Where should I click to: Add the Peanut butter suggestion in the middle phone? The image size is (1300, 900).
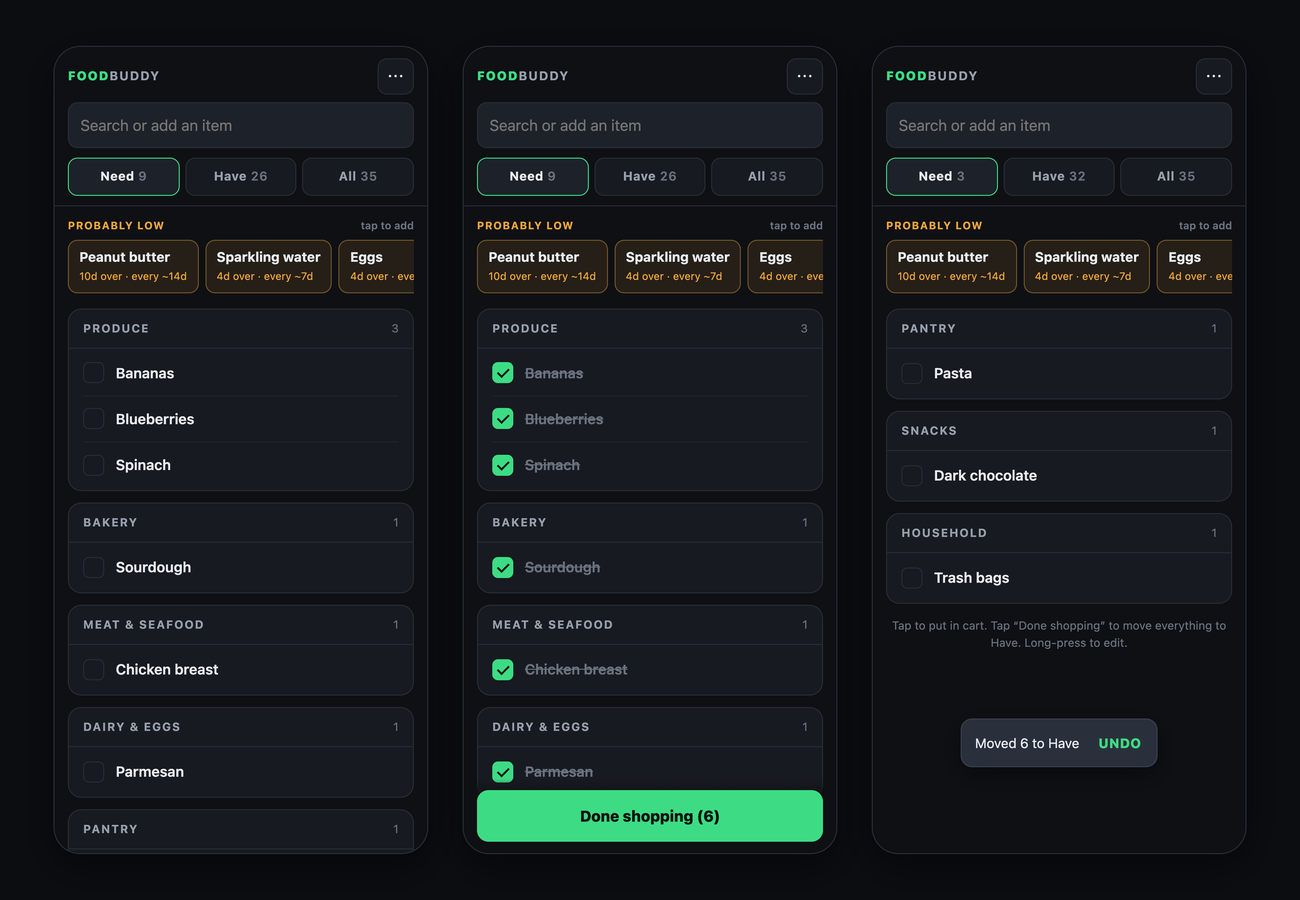tap(542, 266)
